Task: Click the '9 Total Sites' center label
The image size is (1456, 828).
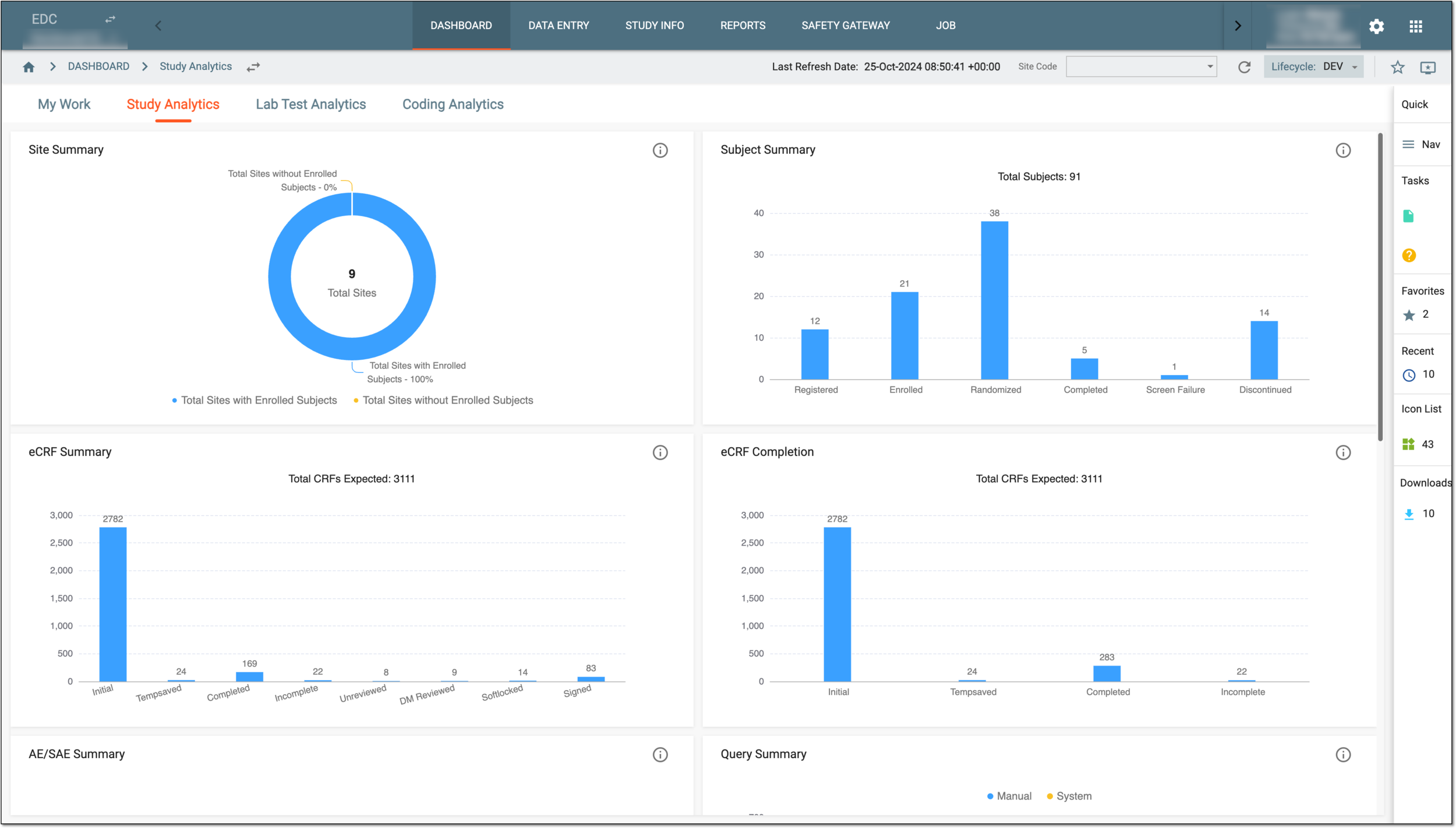Action: (352, 283)
